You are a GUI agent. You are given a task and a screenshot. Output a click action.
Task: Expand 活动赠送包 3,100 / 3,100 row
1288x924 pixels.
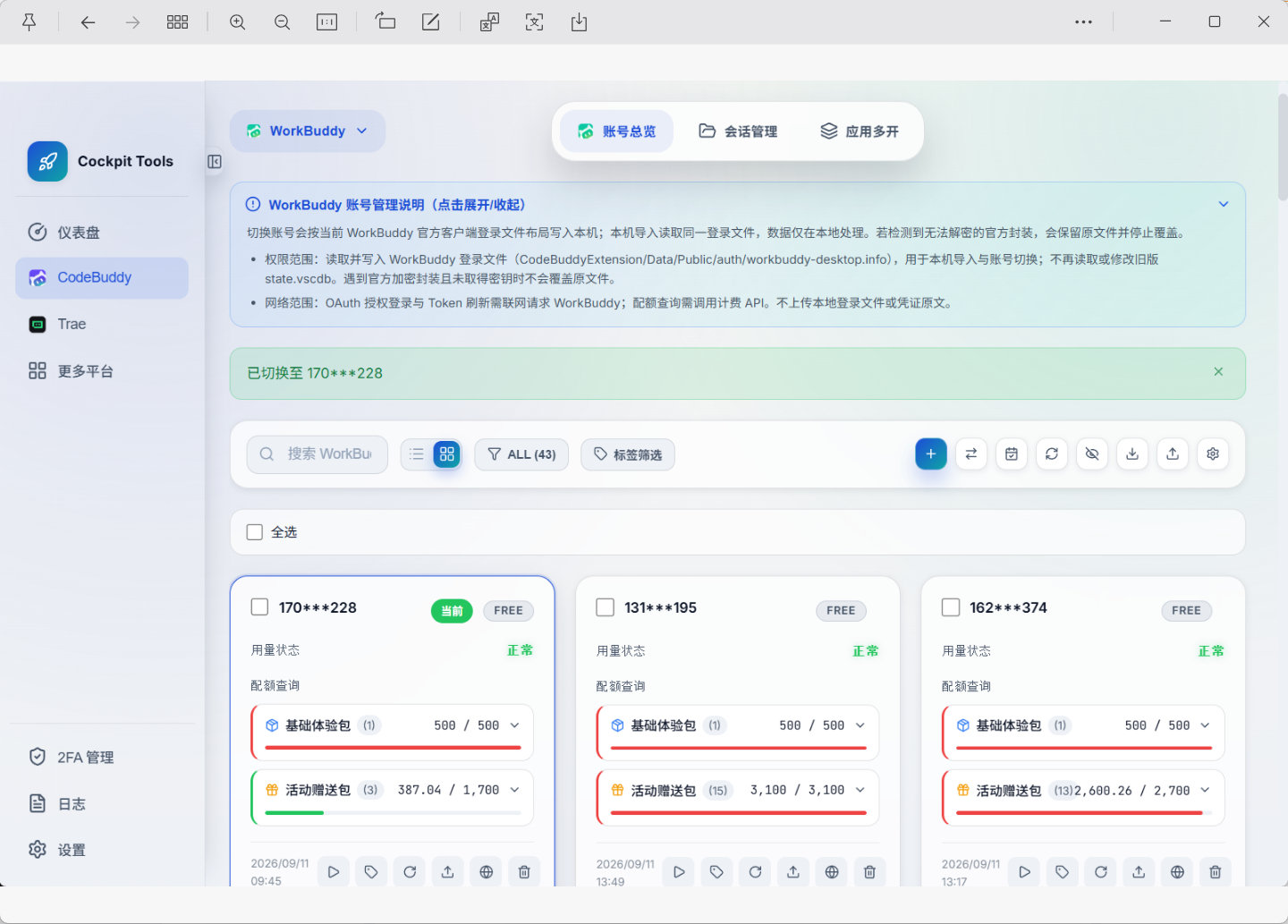(x=860, y=790)
